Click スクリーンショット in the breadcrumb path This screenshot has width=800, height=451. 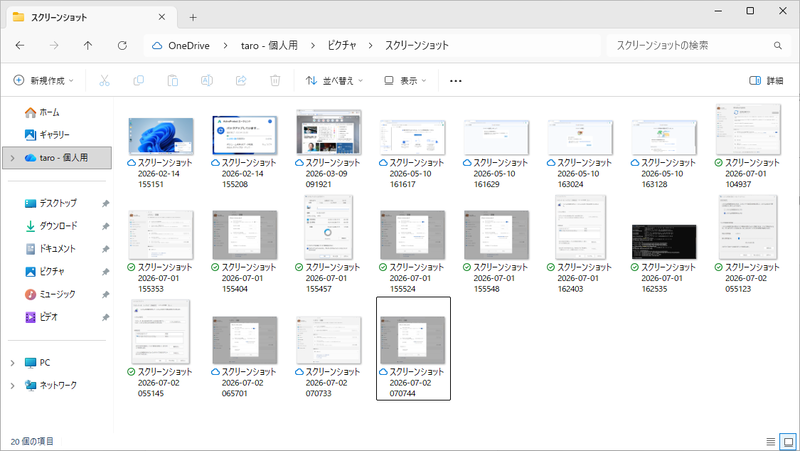click(x=416, y=45)
